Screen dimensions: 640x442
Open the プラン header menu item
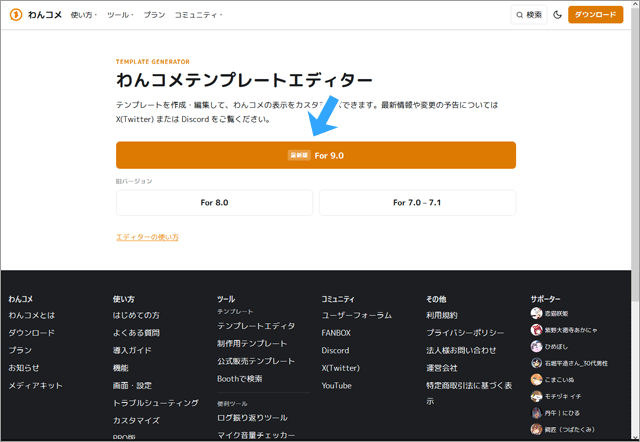coord(154,15)
